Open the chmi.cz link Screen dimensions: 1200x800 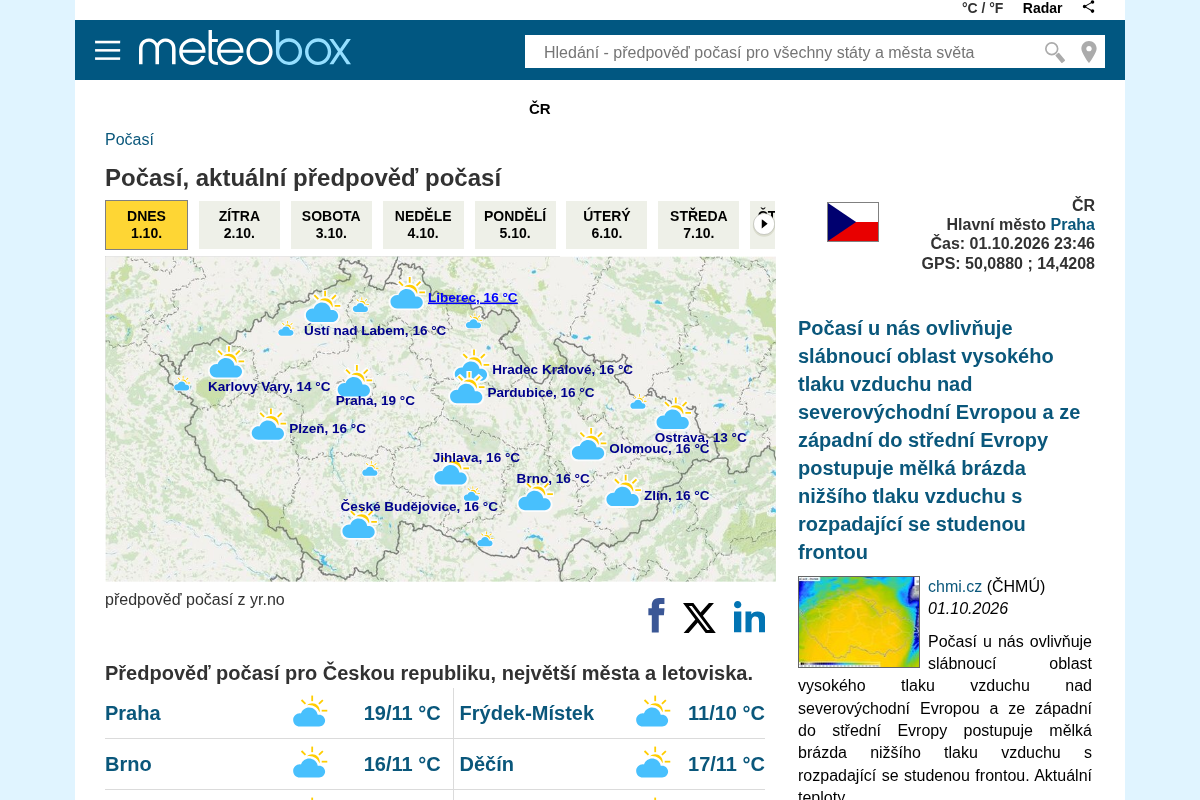coord(955,586)
